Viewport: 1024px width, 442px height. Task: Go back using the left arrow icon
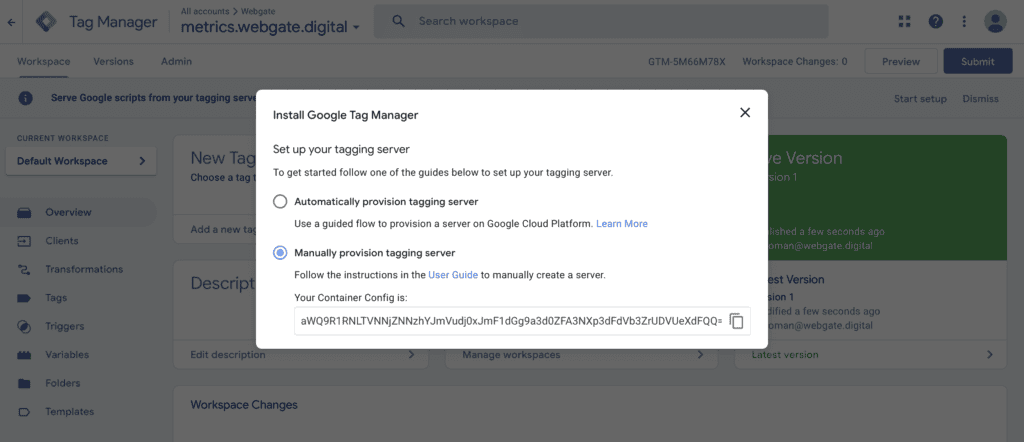tap(11, 21)
